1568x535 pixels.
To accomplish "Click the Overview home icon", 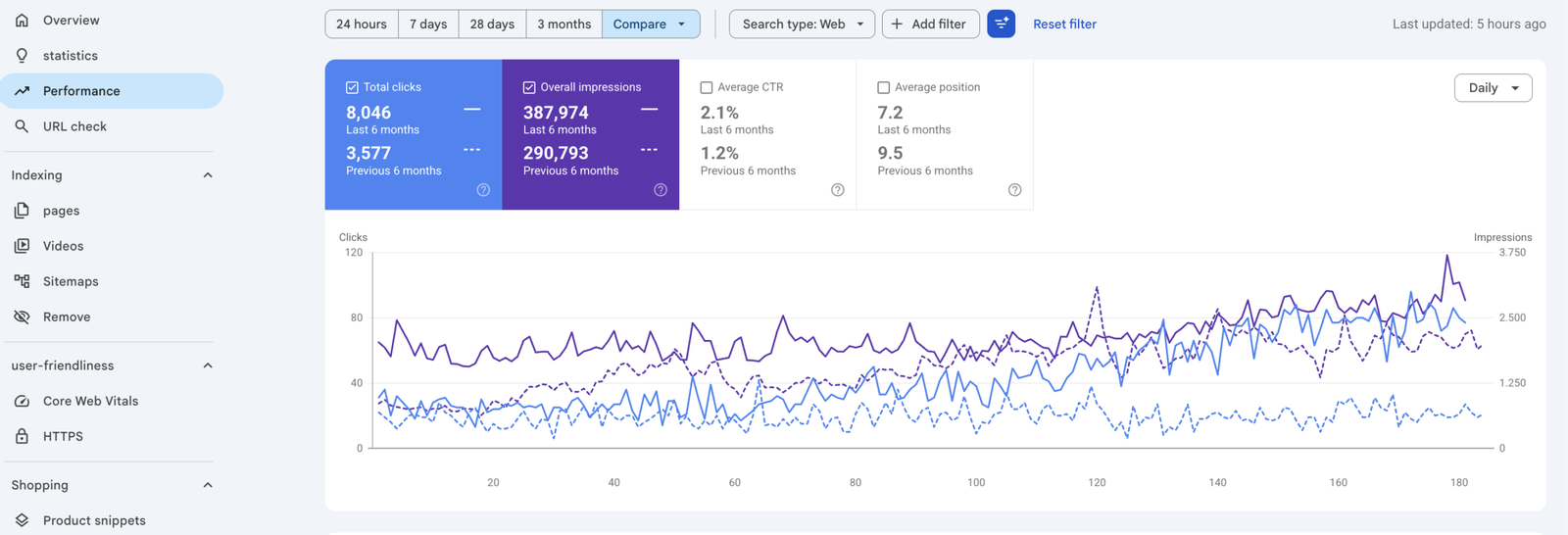I will (x=22, y=20).
